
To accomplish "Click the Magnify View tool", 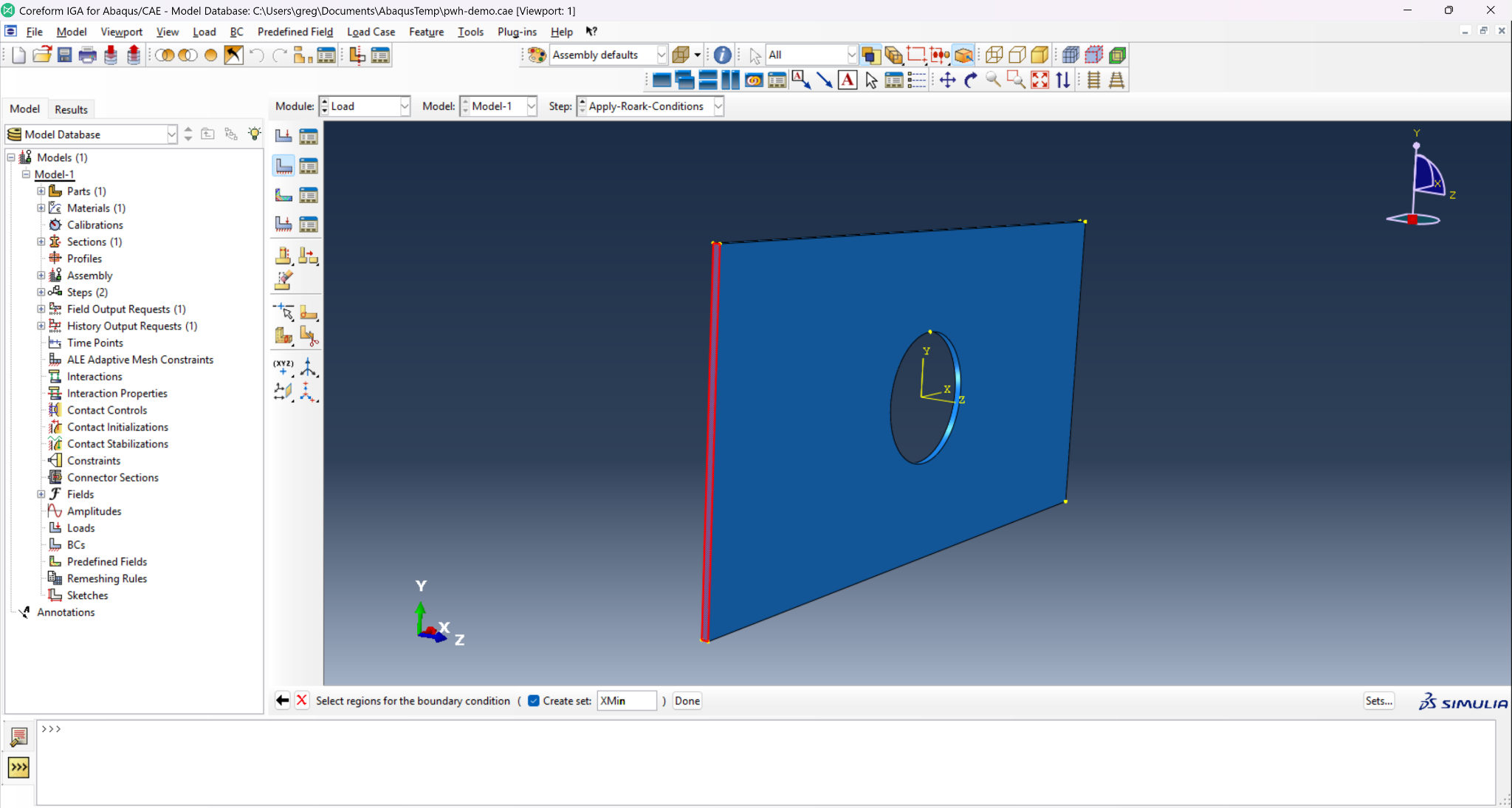I will [x=994, y=80].
